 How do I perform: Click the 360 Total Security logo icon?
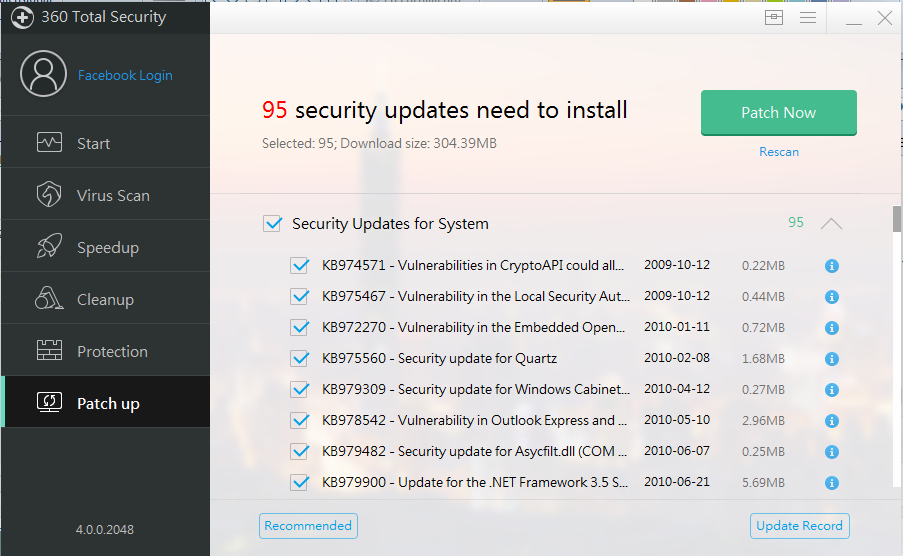[22, 17]
